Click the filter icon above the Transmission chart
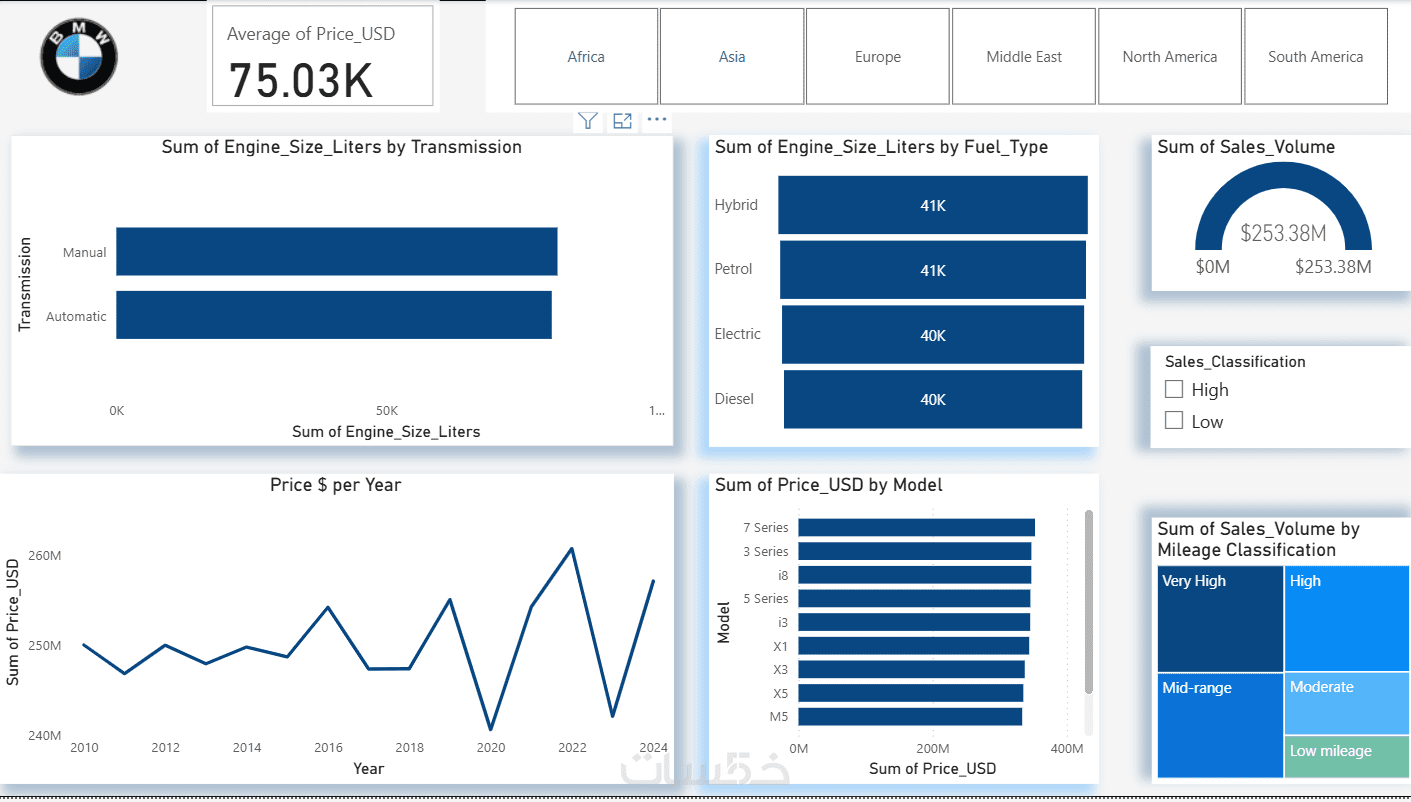 (588, 121)
